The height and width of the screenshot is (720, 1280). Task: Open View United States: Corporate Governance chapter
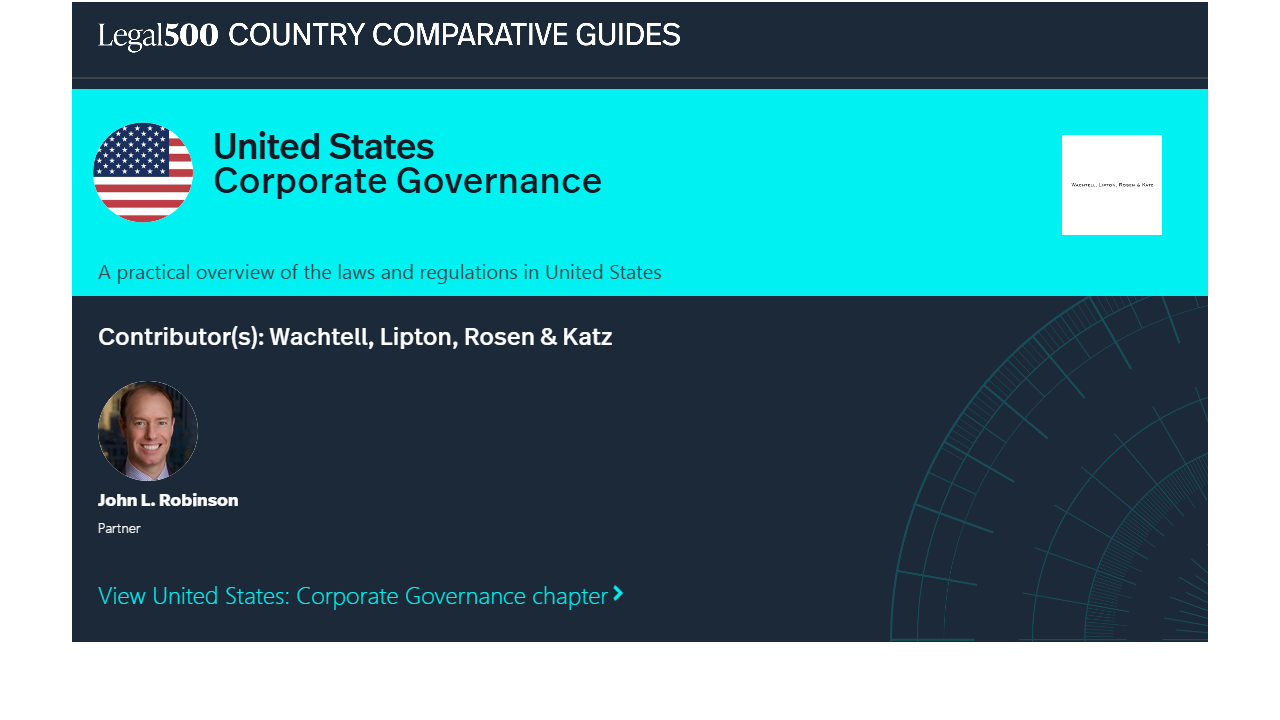point(352,596)
